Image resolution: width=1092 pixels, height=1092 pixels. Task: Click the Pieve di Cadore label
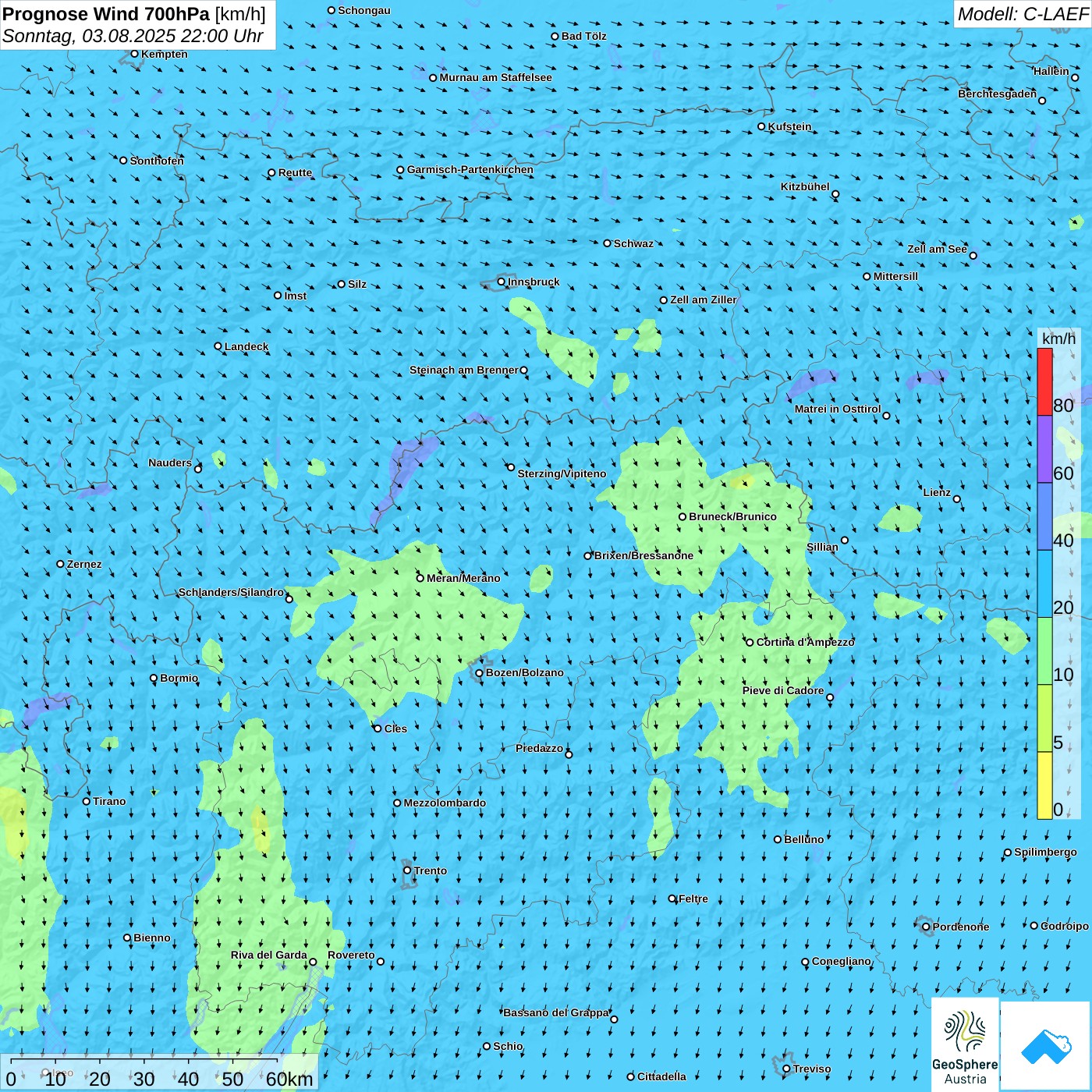click(783, 690)
